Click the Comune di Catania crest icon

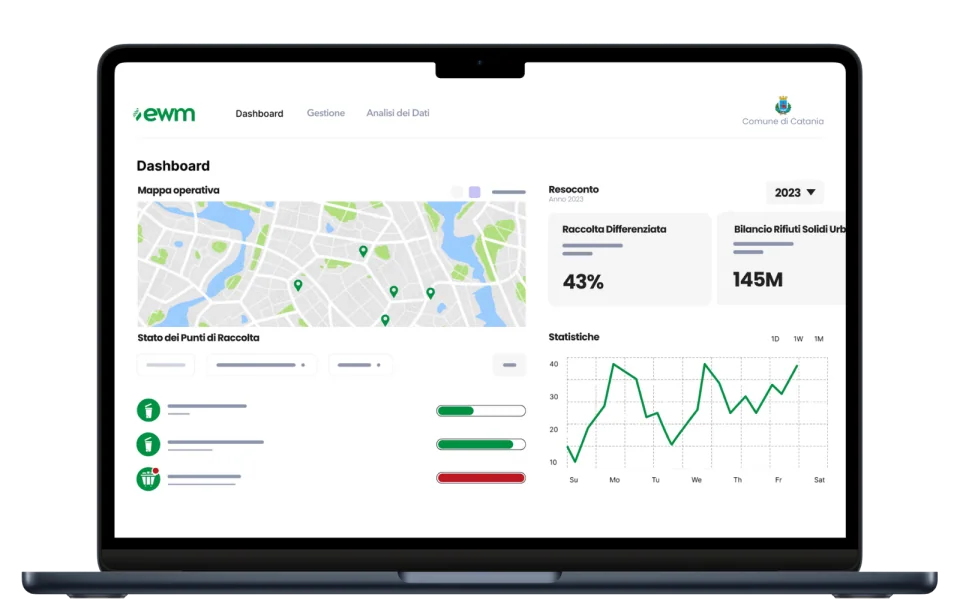782,105
